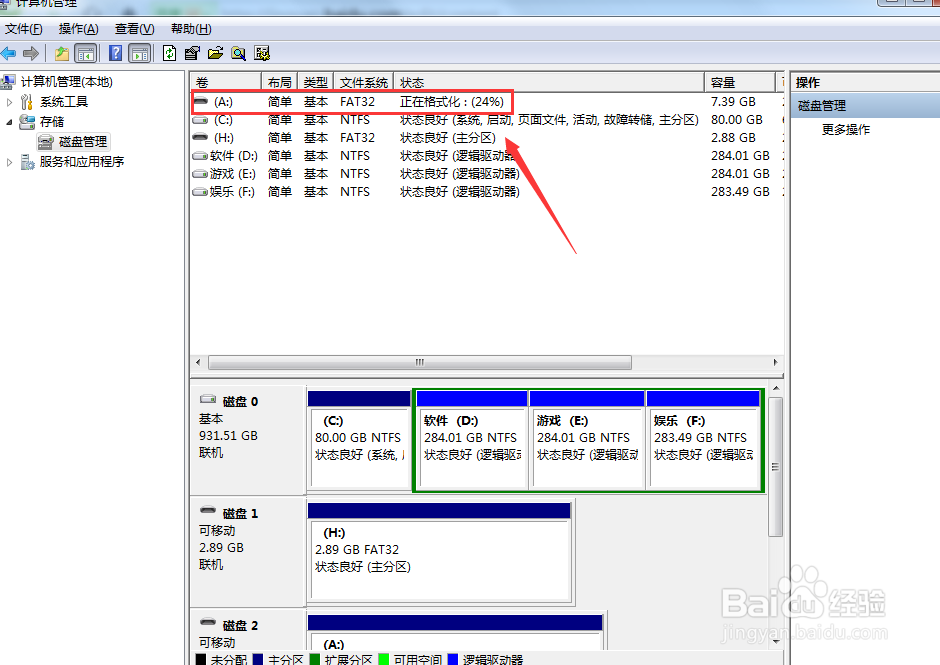Click the volume list horizontal scrollbar thumb
Image resolution: width=940 pixels, height=665 pixels.
pos(420,363)
